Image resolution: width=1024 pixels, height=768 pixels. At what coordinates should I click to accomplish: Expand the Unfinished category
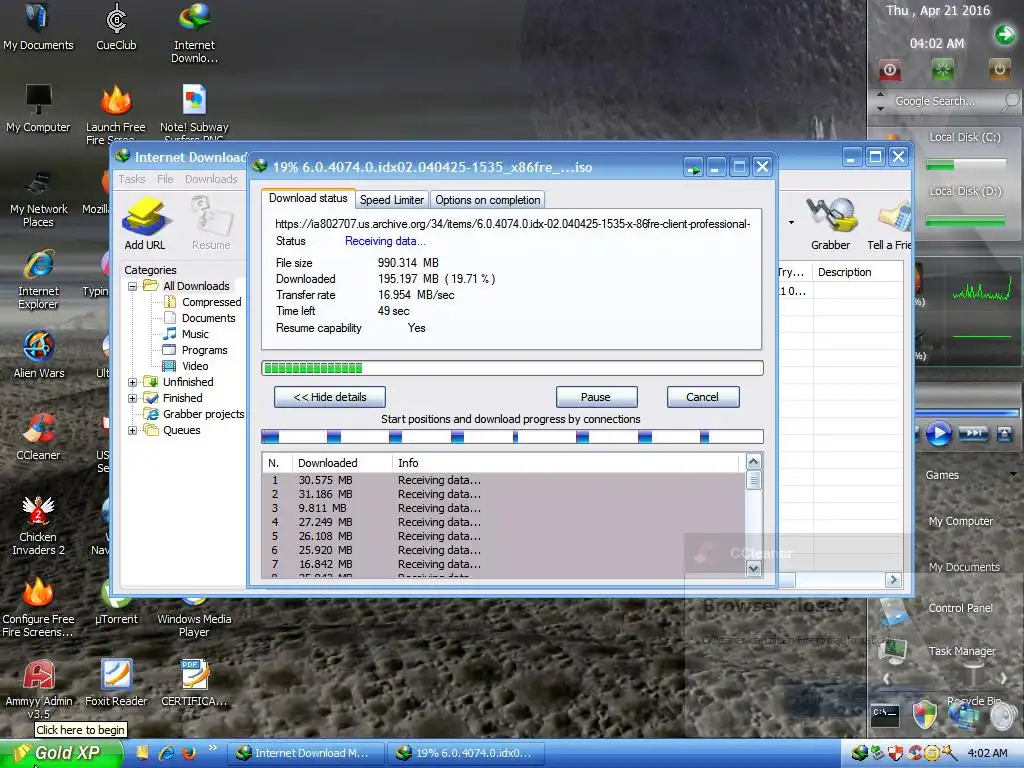tap(133, 382)
